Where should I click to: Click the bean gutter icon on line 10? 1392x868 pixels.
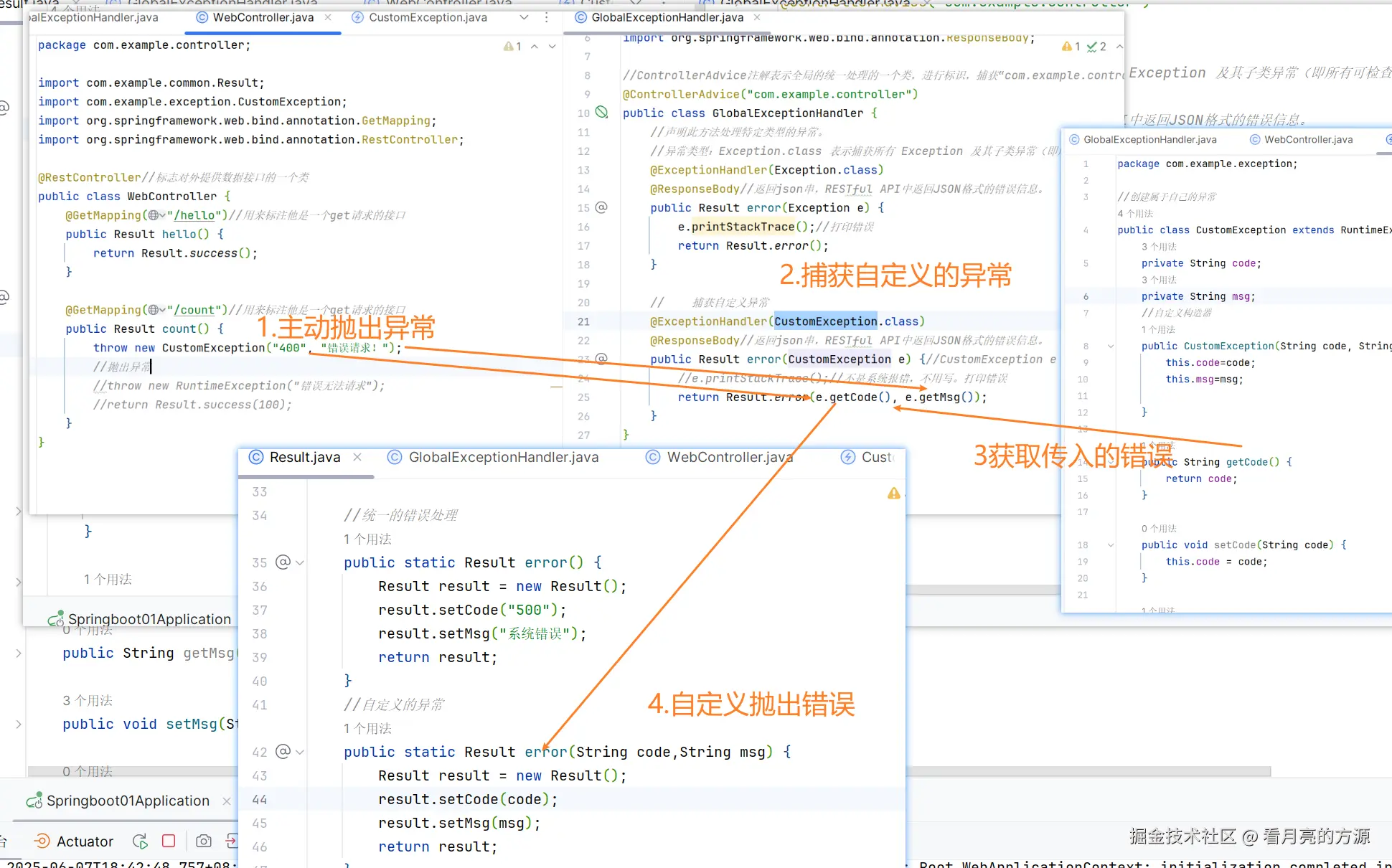[x=602, y=113]
